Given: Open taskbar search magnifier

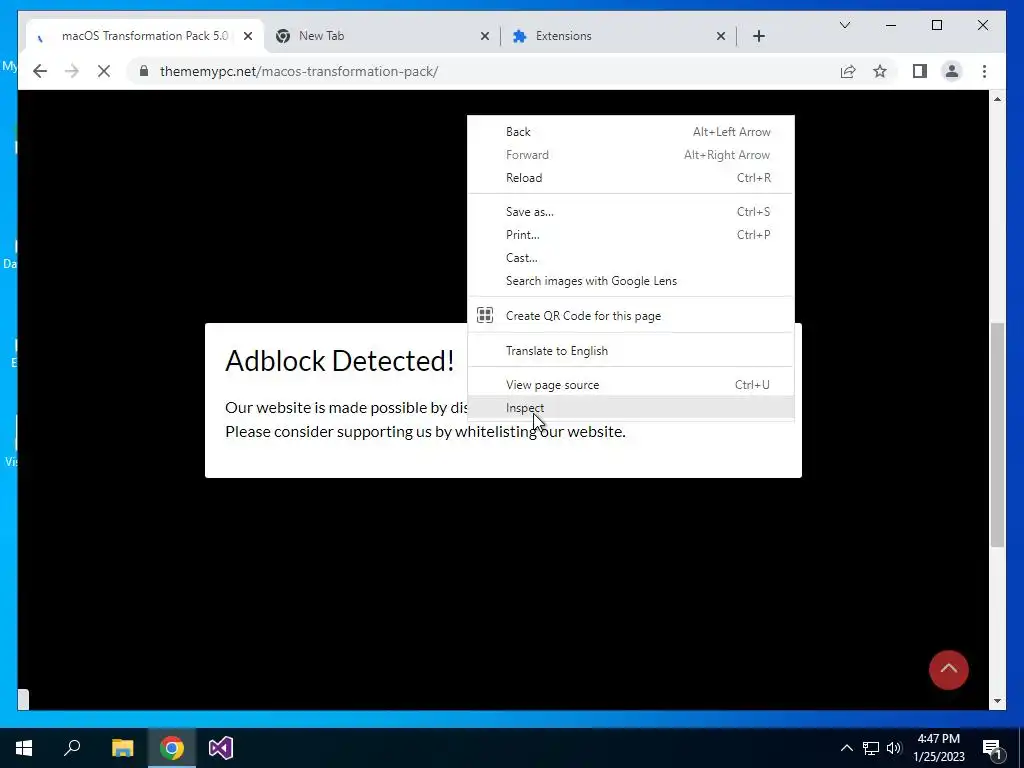Looking at the screenshot, I should pyautogui.click(x=72, y=748).
